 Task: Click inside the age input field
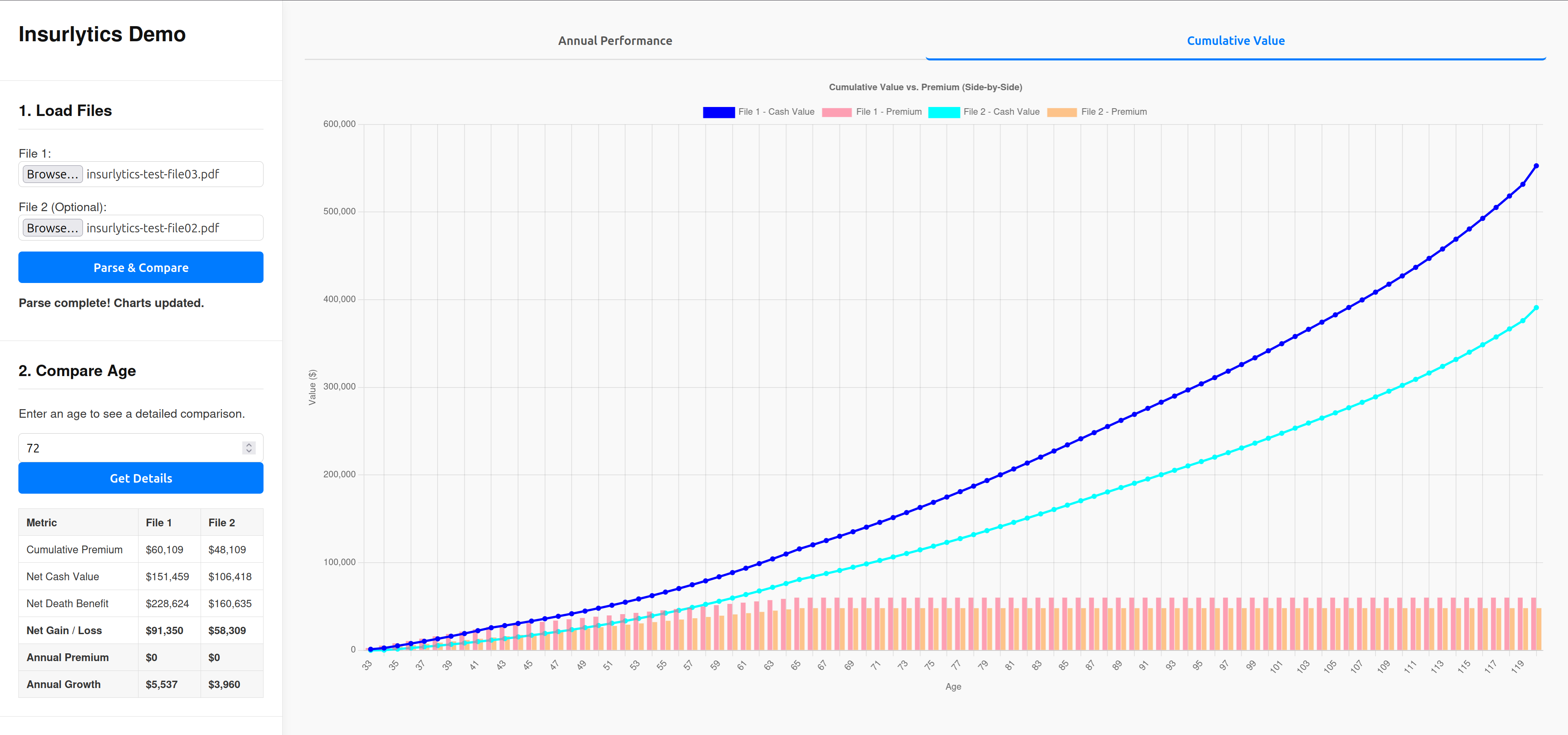pos(122,448)
